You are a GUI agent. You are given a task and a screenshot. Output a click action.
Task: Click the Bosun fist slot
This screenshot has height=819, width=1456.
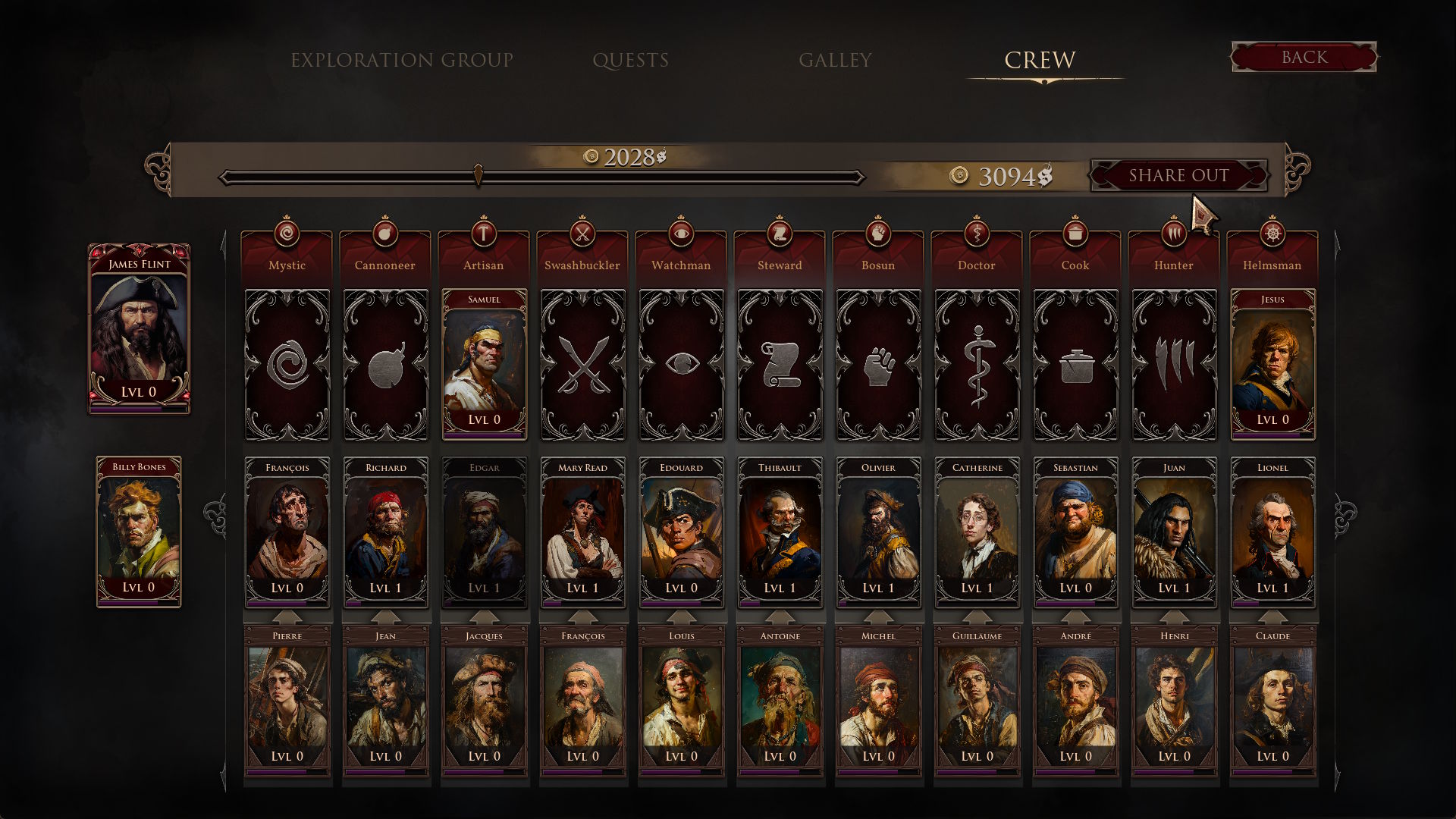tap(878, 365)
